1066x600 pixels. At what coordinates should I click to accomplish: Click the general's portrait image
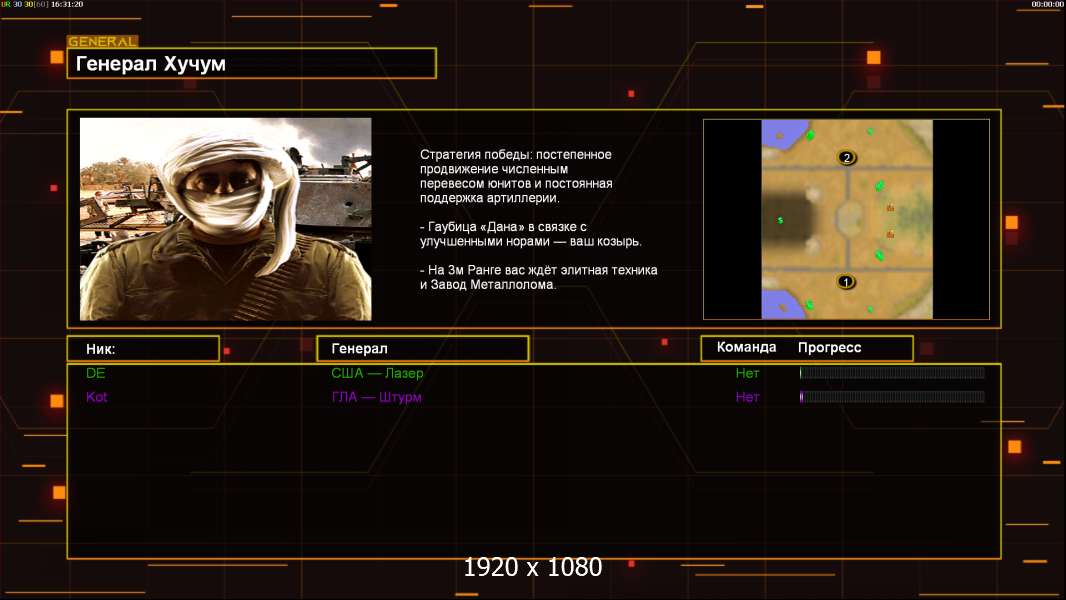coord(225,219)
